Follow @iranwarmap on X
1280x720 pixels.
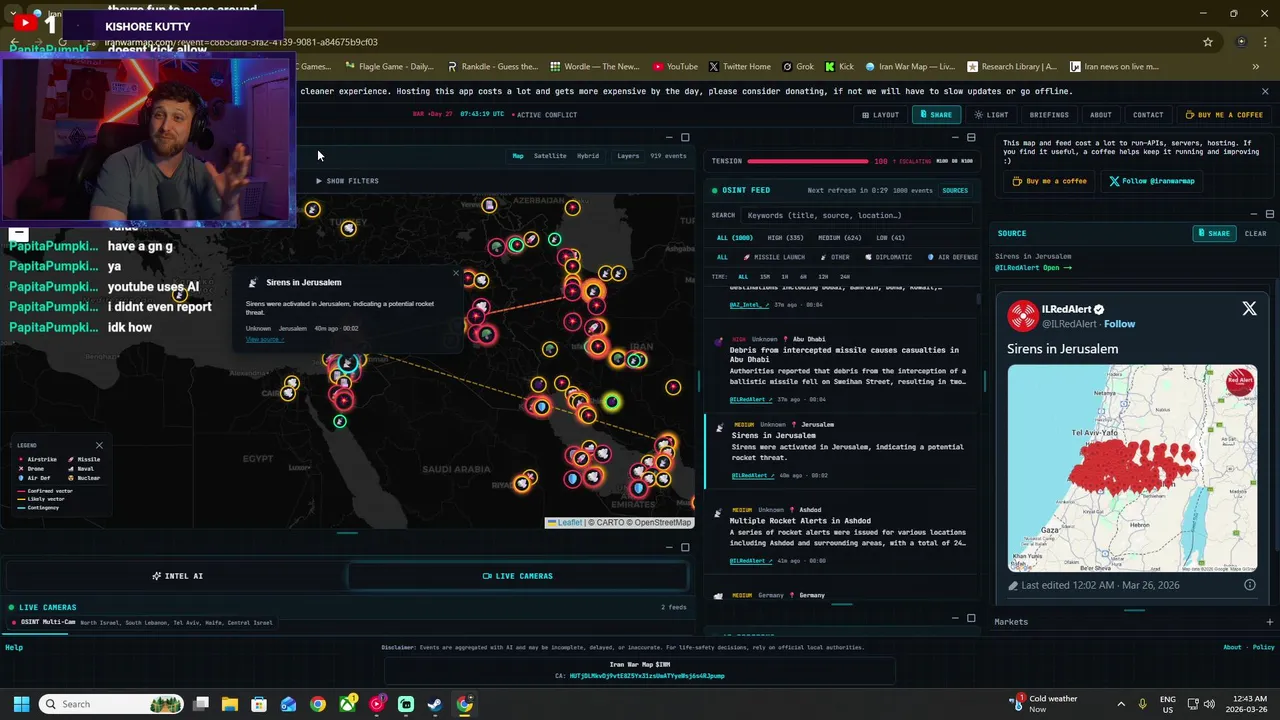1152,181
